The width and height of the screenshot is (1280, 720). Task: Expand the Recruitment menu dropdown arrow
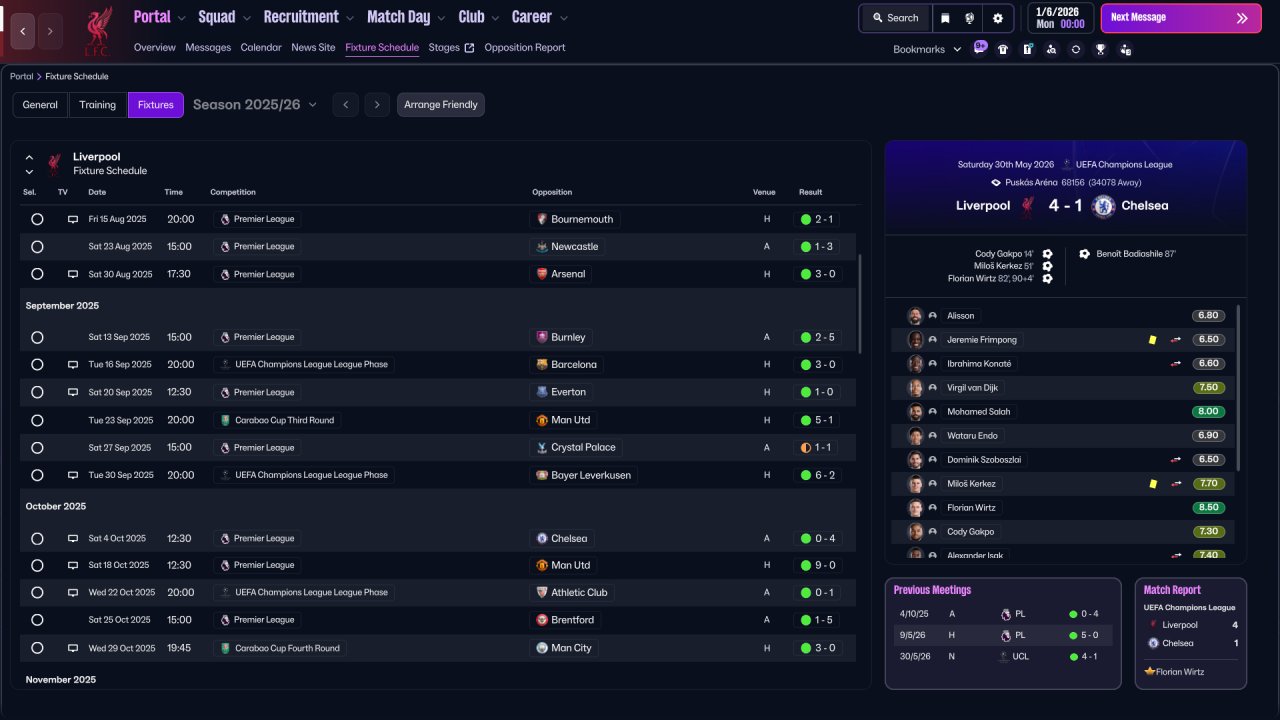click(349, 18)
